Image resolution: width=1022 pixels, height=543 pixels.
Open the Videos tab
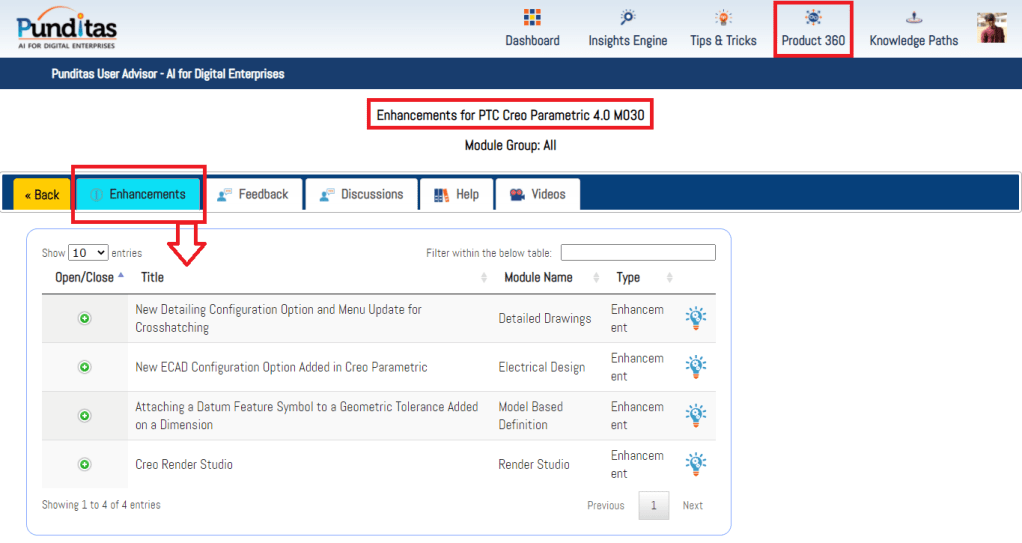coord(537,194)
